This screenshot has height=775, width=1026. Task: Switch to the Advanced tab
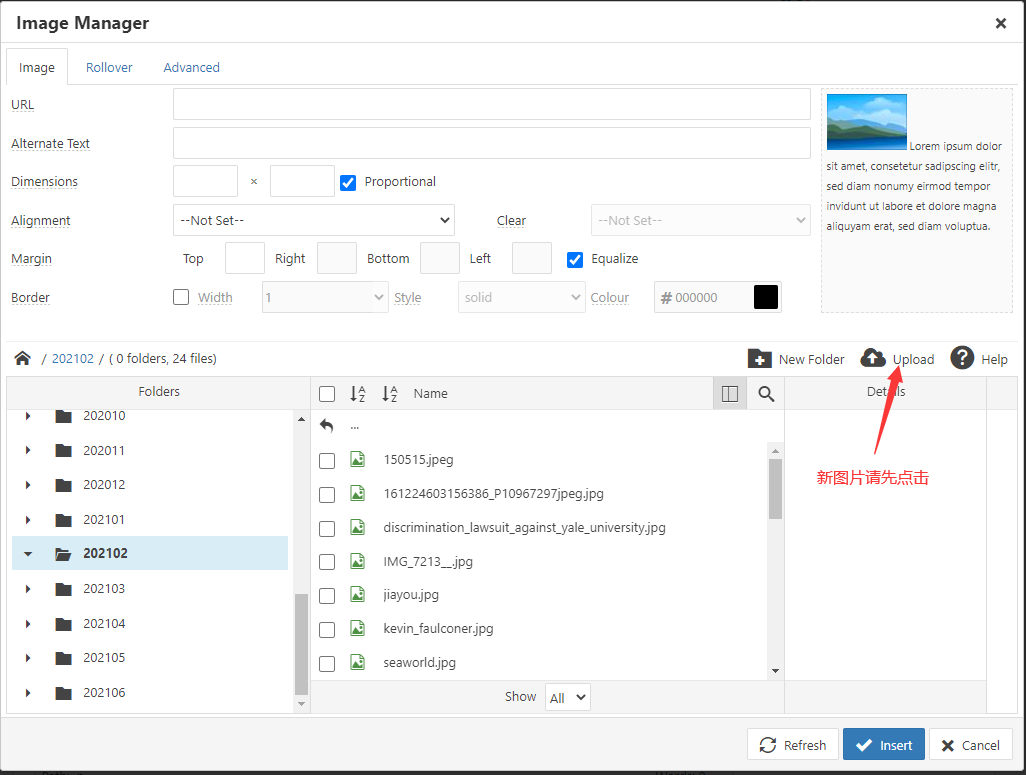coord(191,67)
